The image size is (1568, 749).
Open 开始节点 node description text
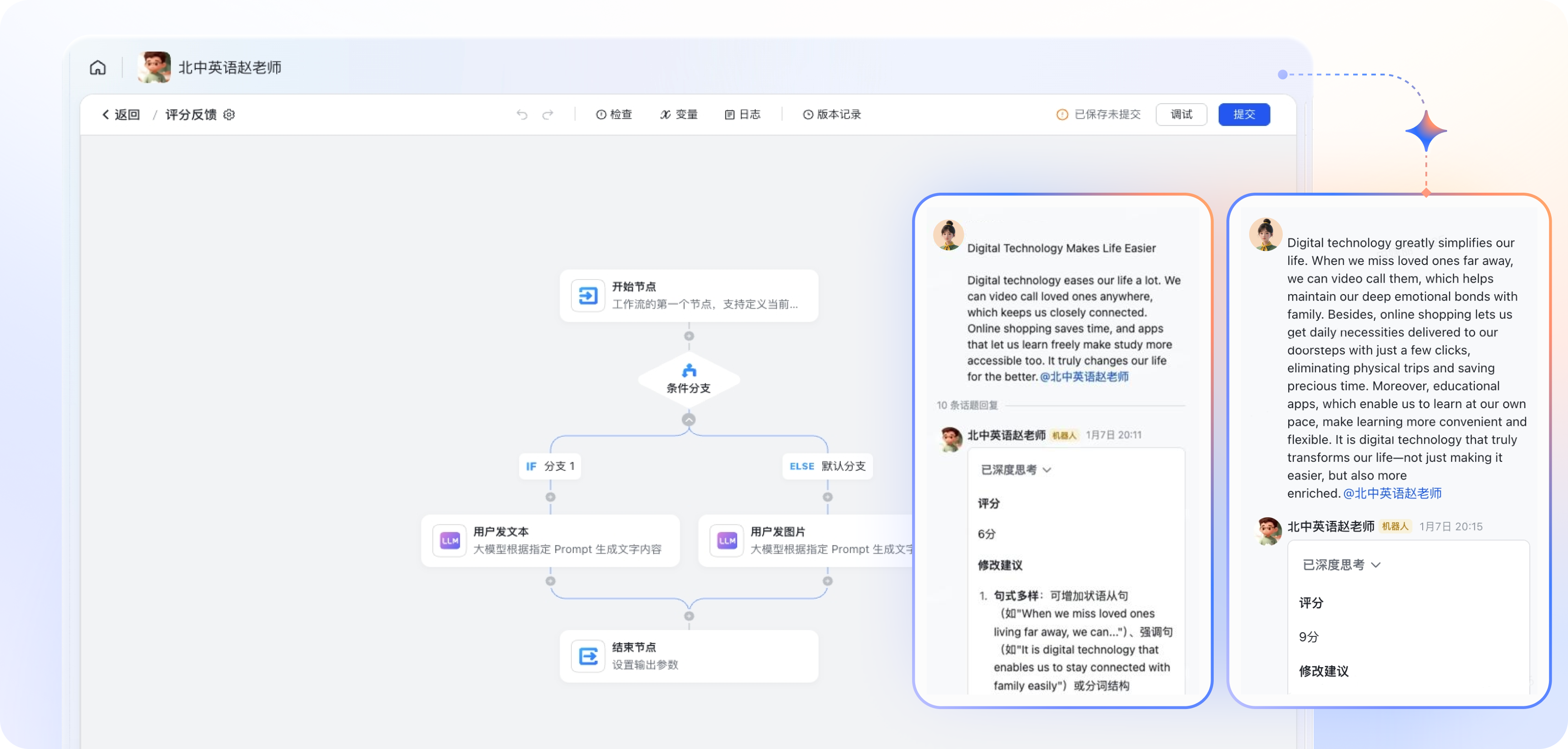click(704, 304)
